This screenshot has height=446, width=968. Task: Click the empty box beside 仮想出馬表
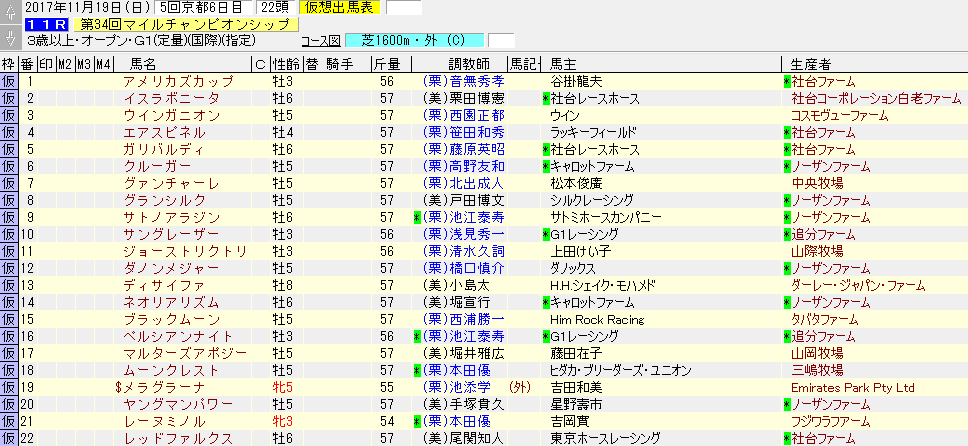pyautogui.click(x=404, y=8)
